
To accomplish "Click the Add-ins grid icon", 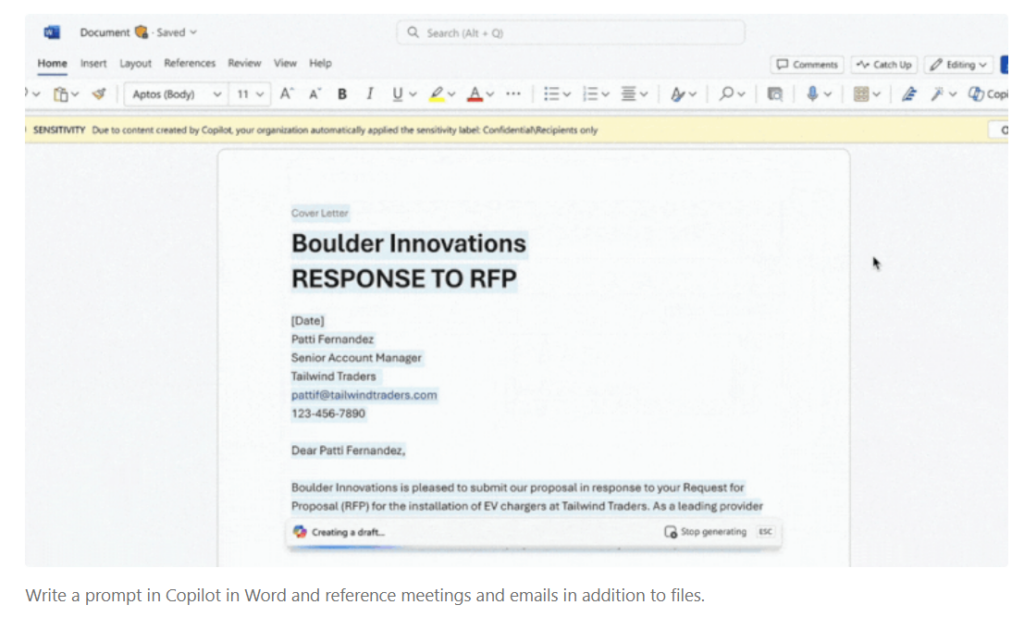I will point(861,94).
